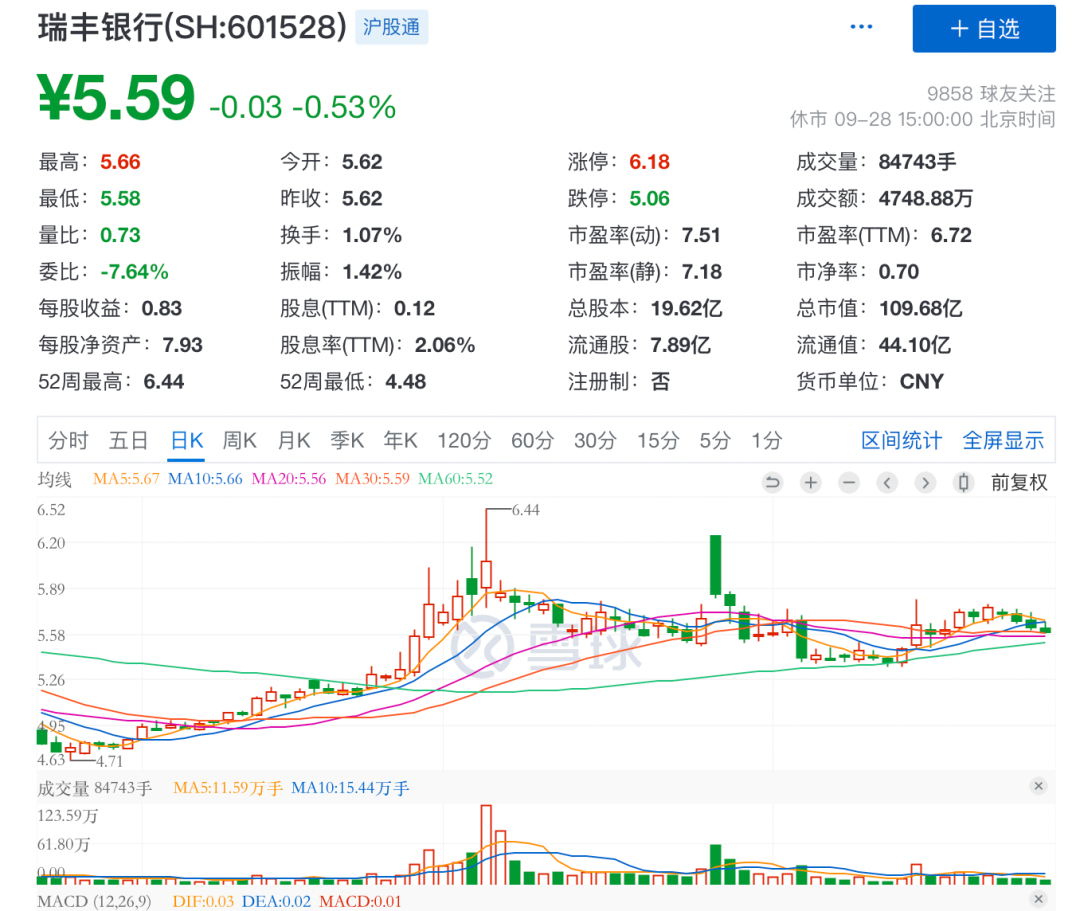The image size is (1080, 911).
Task: Click the DIF:0.03 MACD value
Action: [x=203, y=901]
